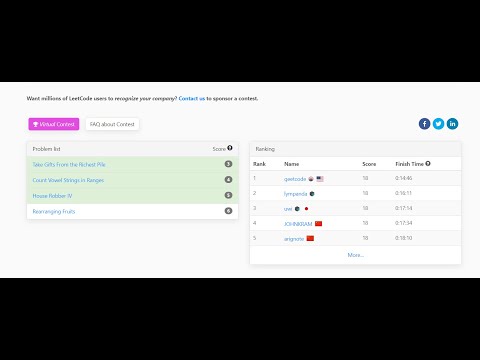Open FAQ about Contest
480x360 pixels.
tap(112, 124)
